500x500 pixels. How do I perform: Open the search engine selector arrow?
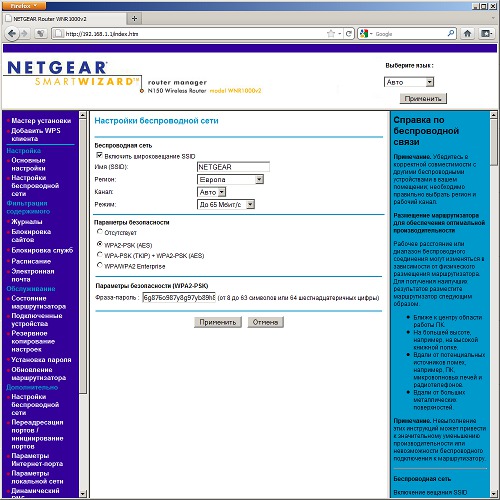[371, 34]
